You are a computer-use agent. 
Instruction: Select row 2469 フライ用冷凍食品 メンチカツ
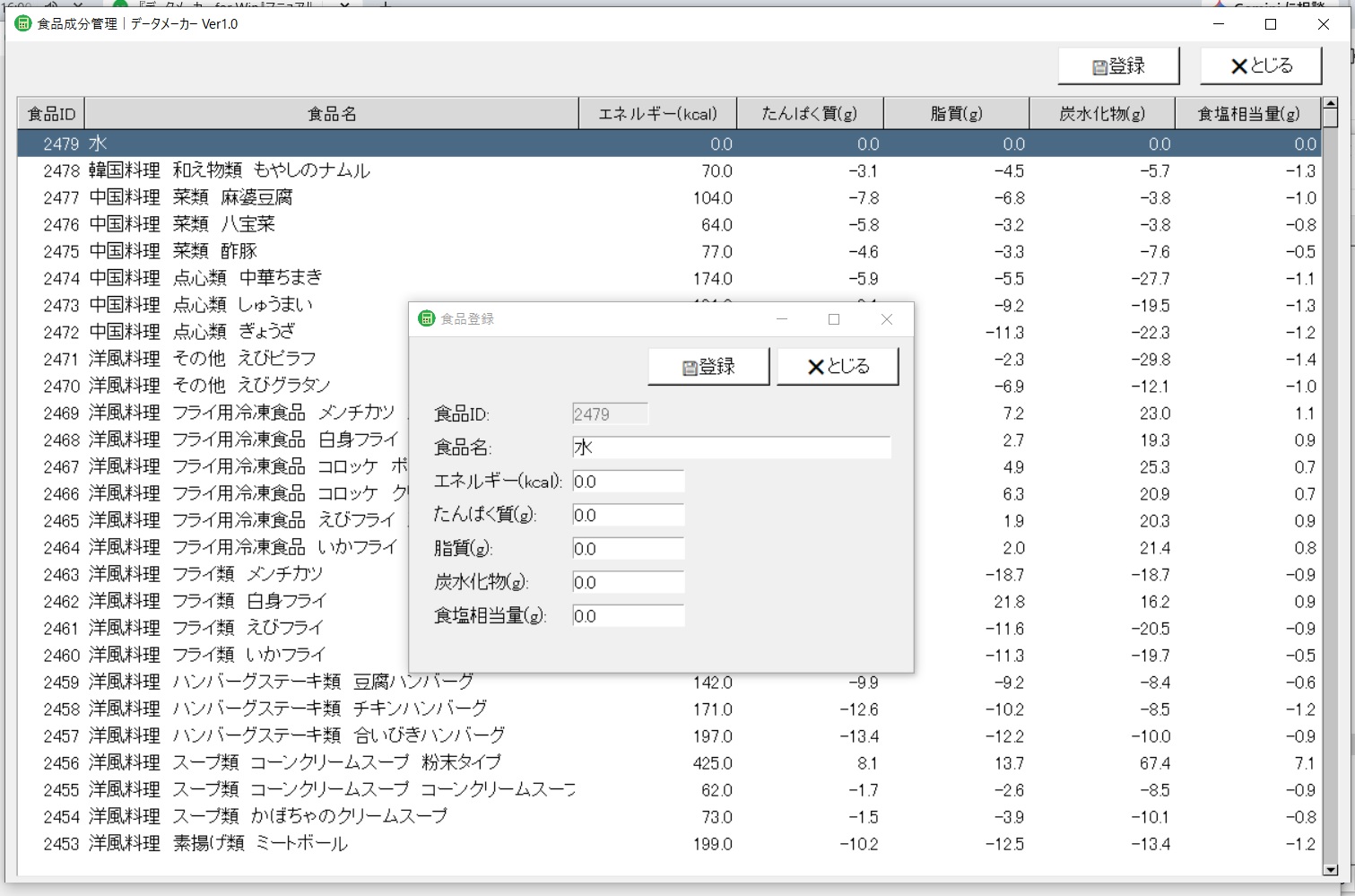click(213, 413)
